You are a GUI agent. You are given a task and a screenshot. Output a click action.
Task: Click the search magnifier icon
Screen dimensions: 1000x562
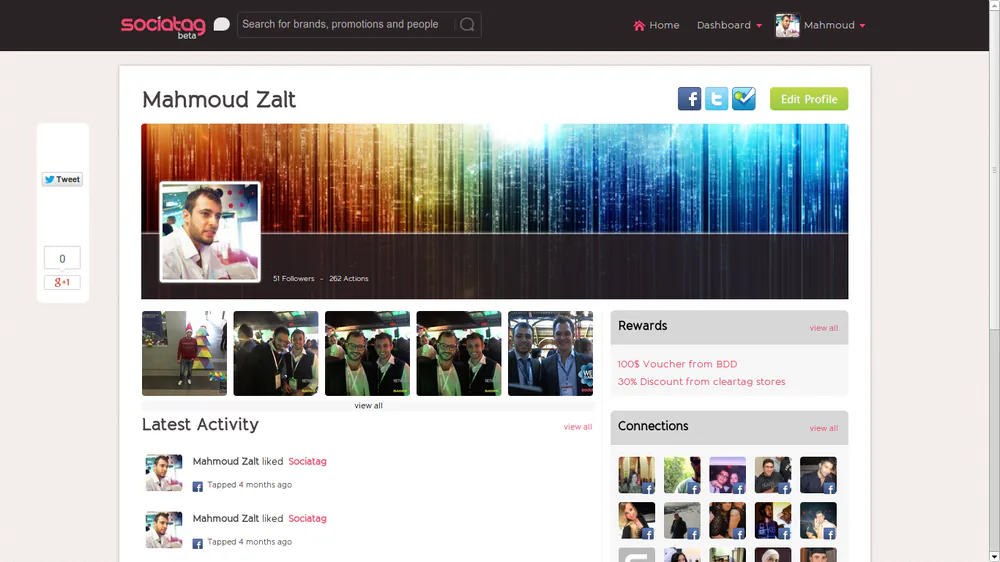click(x=467, y=24)
